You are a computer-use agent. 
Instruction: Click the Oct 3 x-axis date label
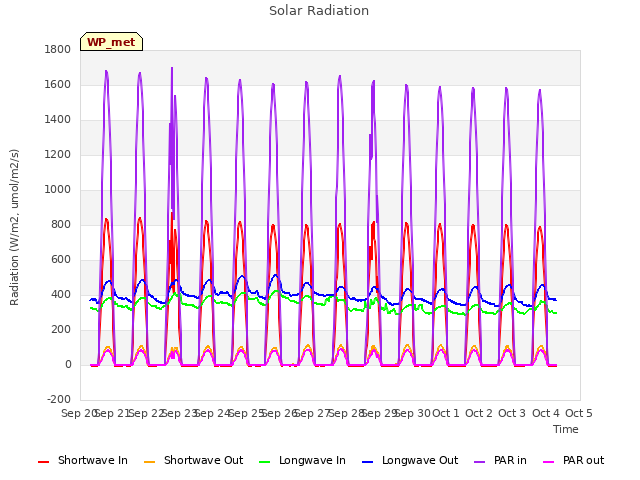[x=512, y=413]
